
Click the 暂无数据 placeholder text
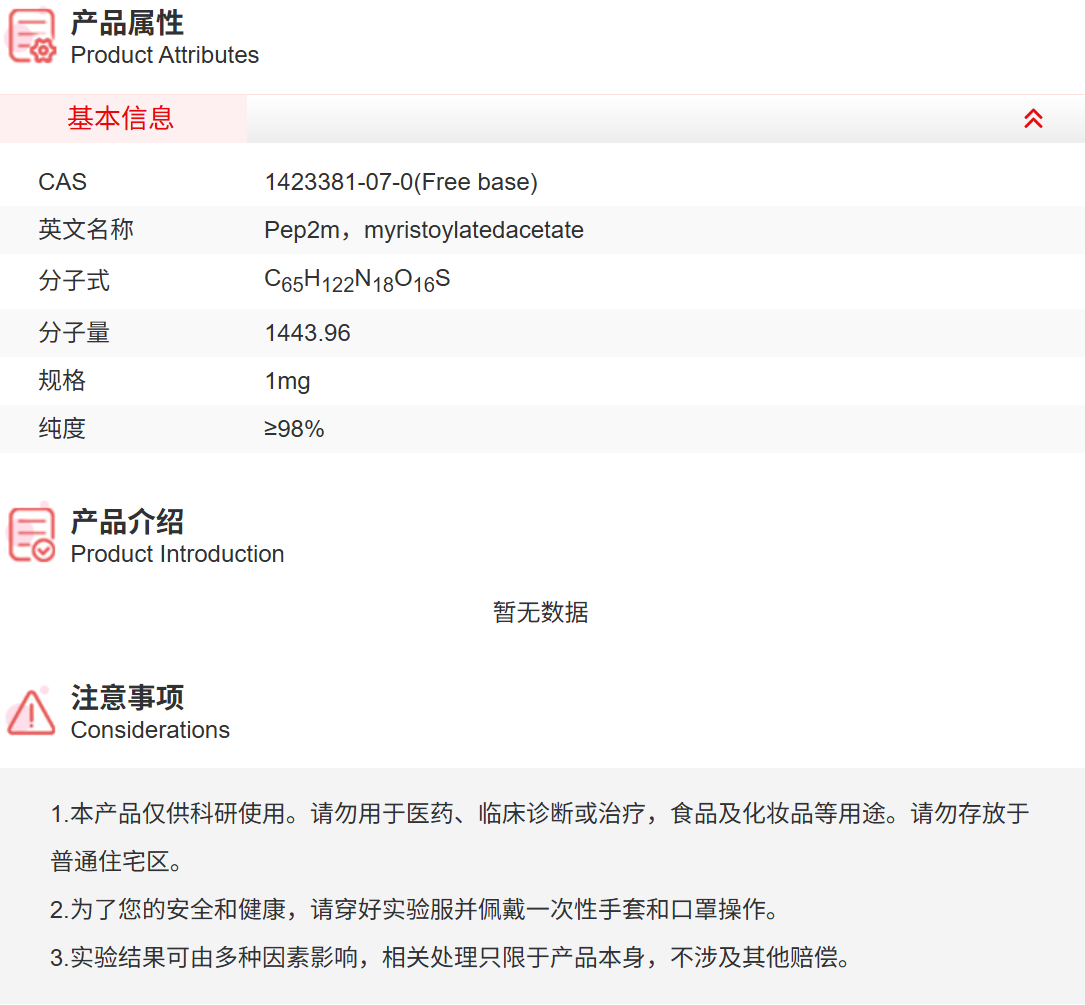point(541,612)
